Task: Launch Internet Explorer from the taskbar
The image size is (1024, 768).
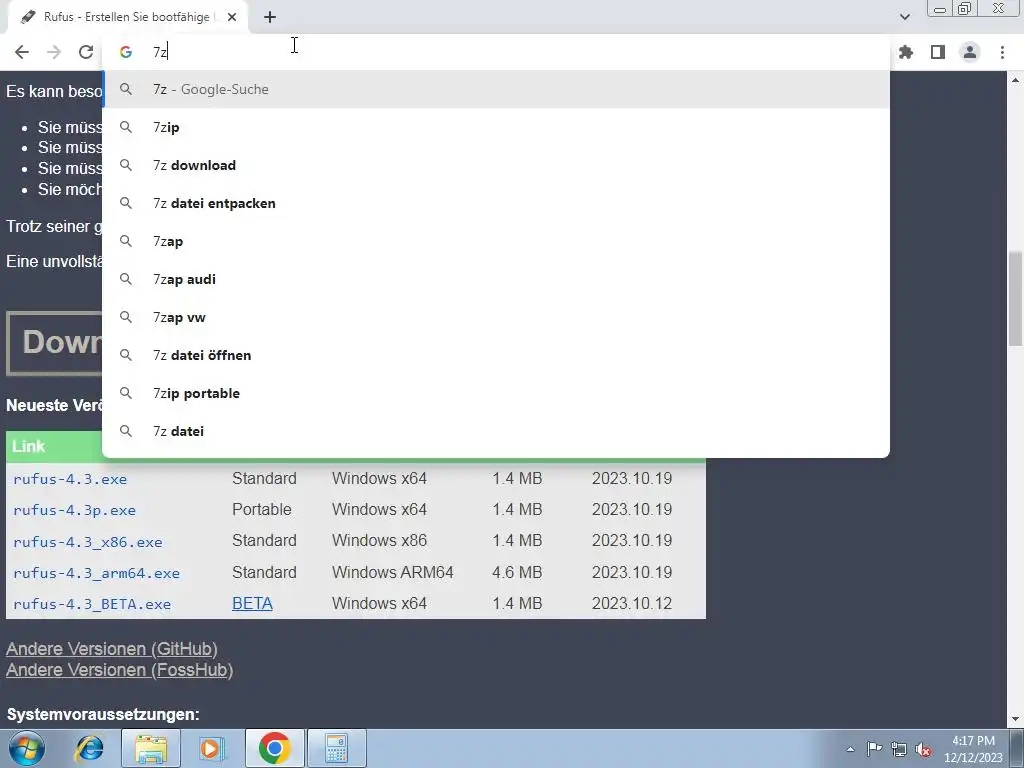Action: (89, 748)
